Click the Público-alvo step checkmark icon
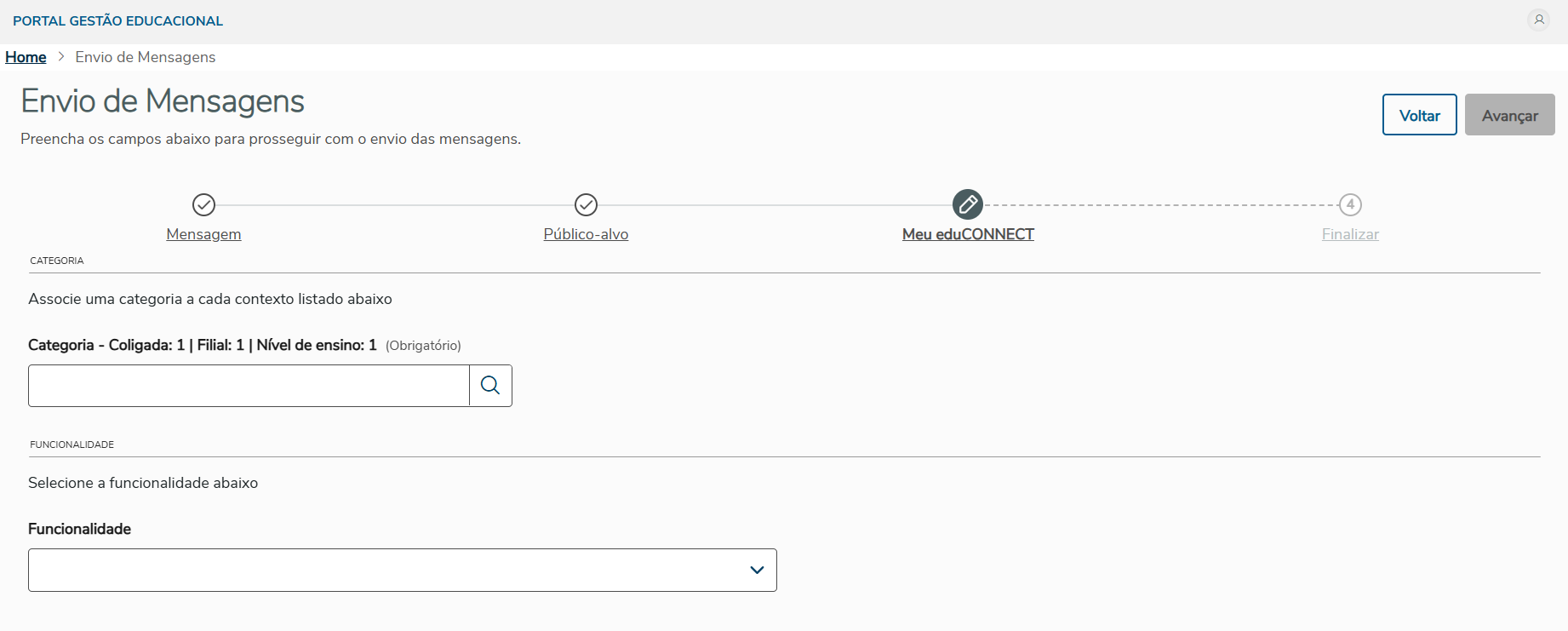 tap(586, 204)
